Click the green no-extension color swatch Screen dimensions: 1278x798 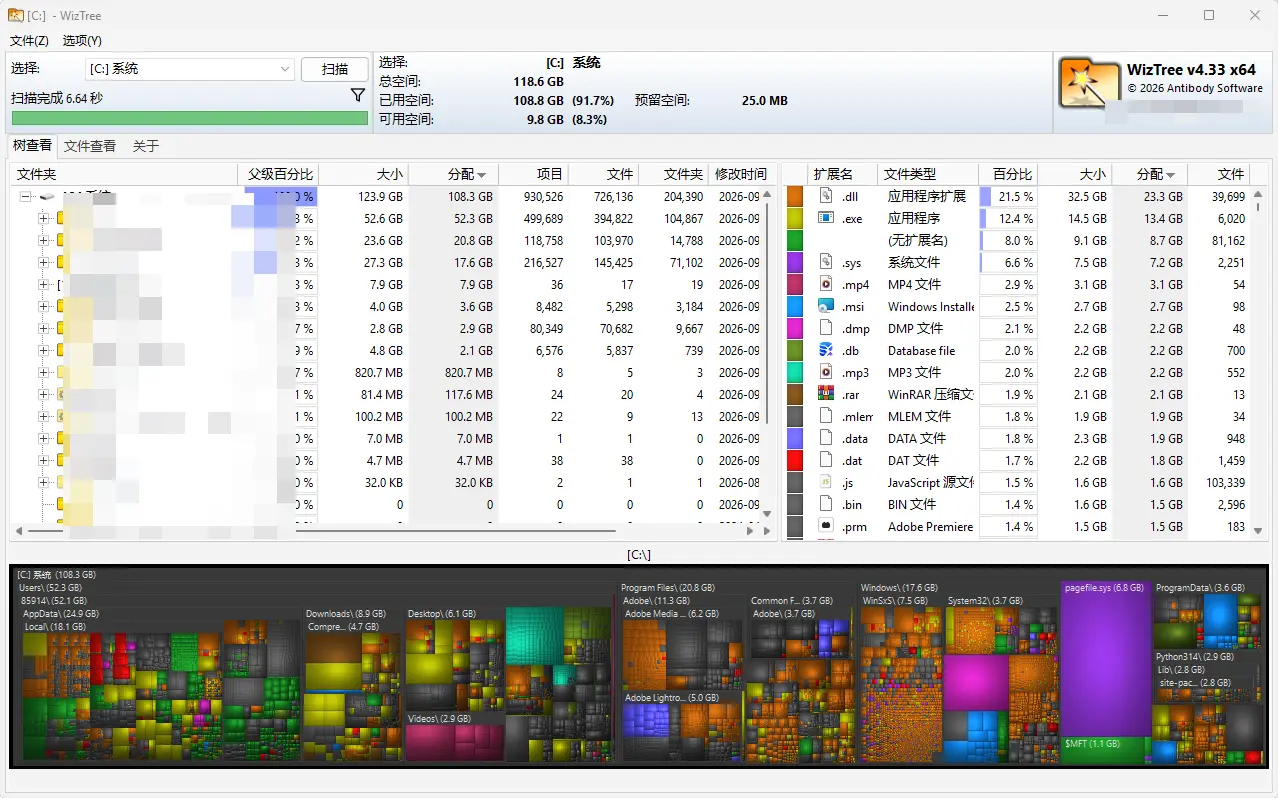coord(795,241)
